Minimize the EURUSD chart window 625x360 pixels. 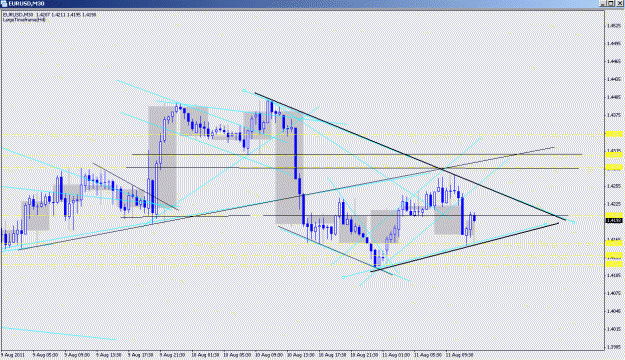coord(603,4)
